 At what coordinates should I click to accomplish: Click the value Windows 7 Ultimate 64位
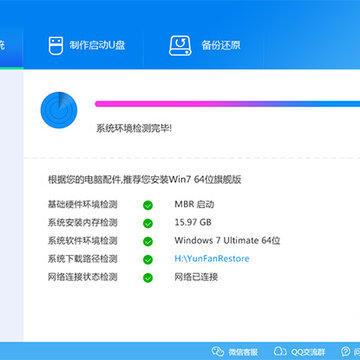[x=227, y=240]
